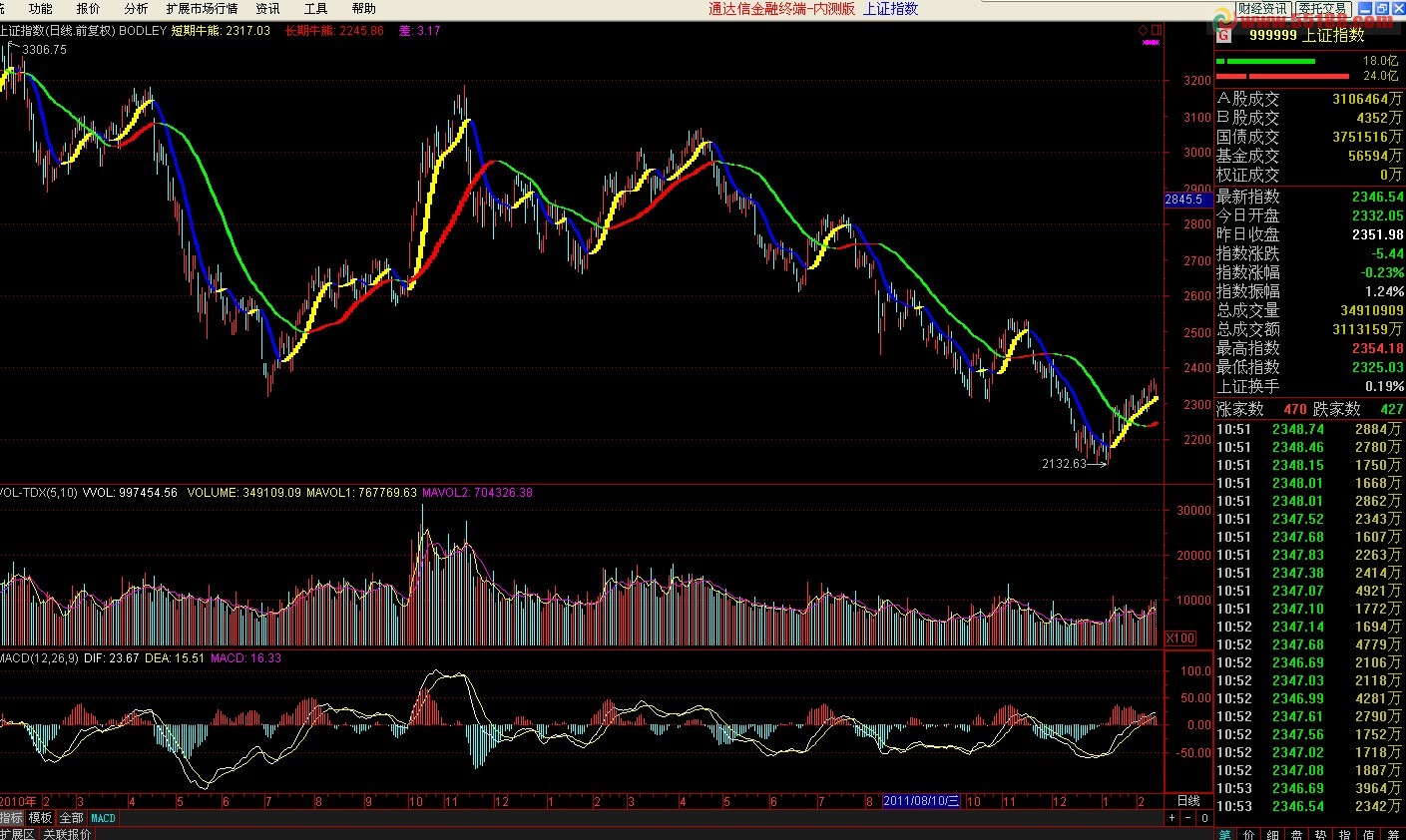Select the MACD indicator tab
This screenshot has height=840, width=1406.
click(103, 818)
